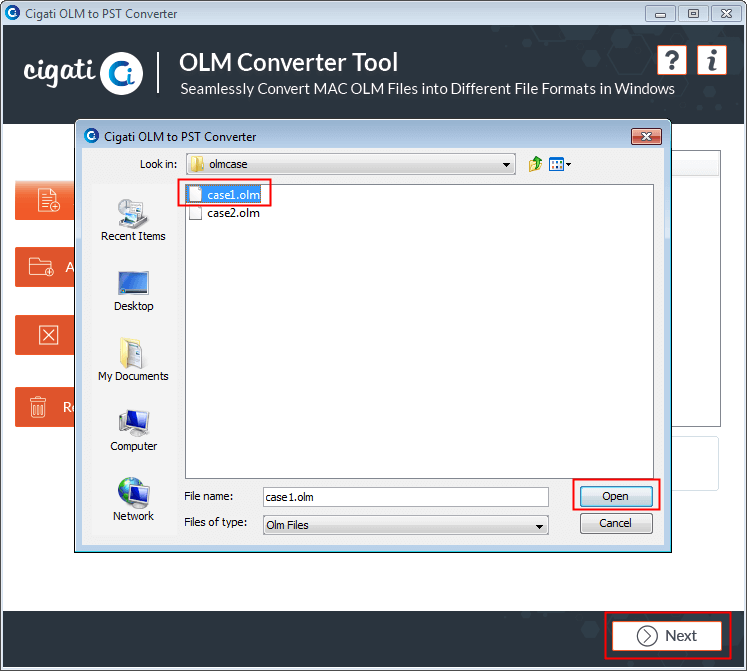Close the Cigati main window

point(726,14)
